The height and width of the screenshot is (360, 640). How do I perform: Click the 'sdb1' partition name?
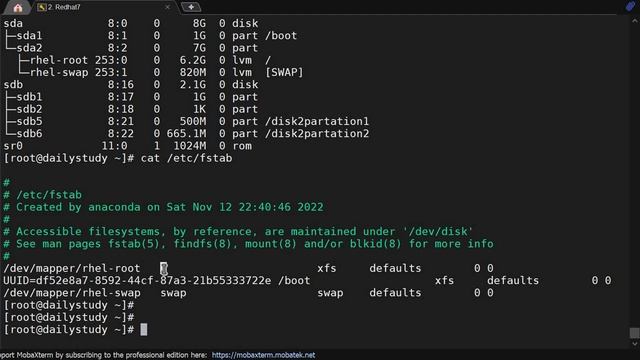[x=29, y=97]
